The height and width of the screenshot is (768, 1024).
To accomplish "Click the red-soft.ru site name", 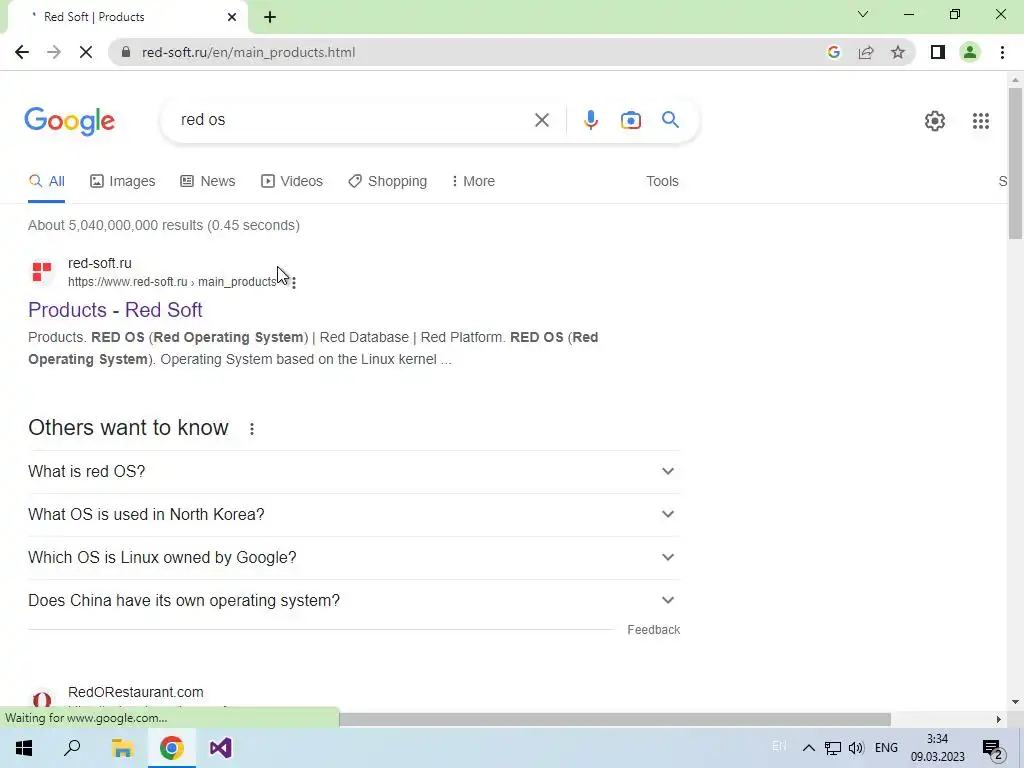I will tap(100, 263).
